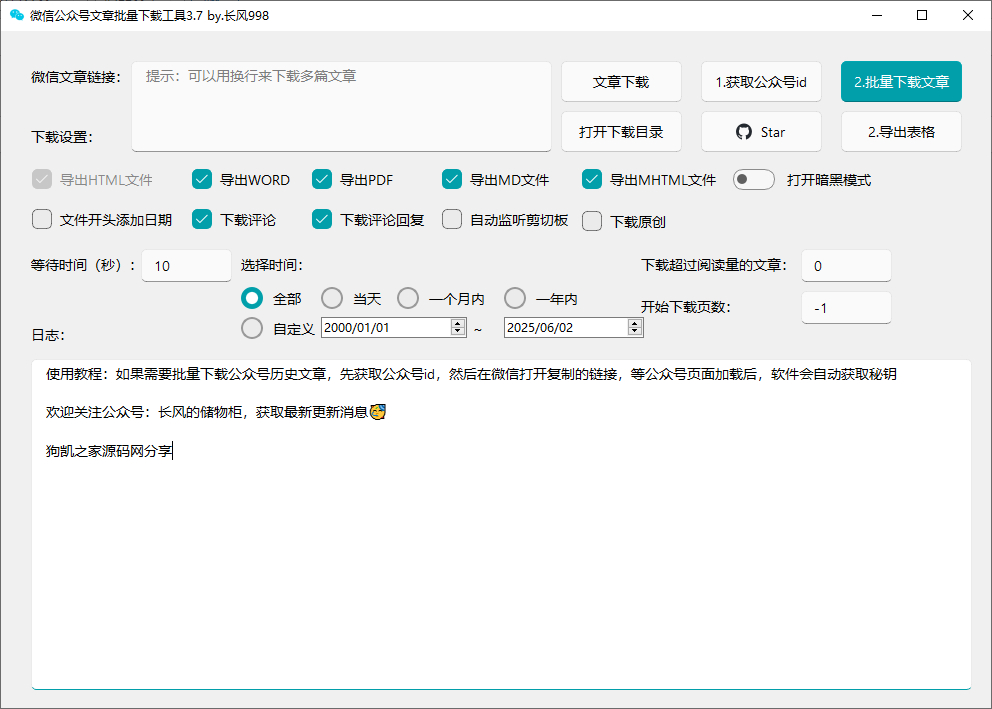Click the 文章下载 download button
The height and width of the screenshot is (709, 992).
tap(621, 81)
